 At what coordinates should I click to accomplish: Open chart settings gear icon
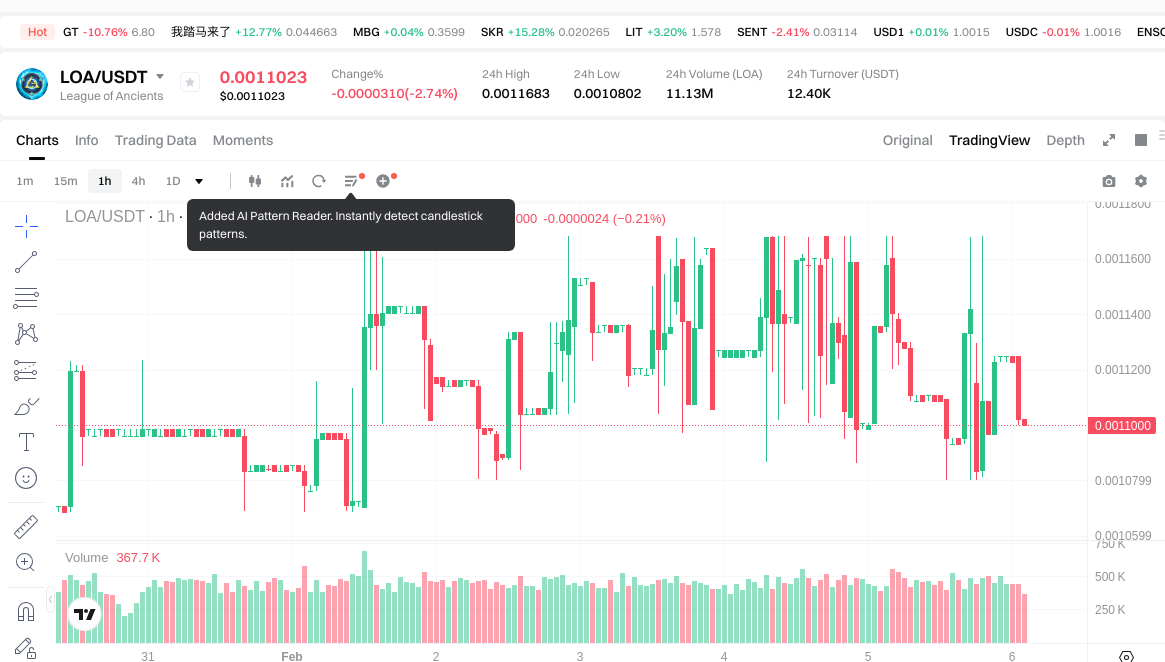coord(1140,181)
